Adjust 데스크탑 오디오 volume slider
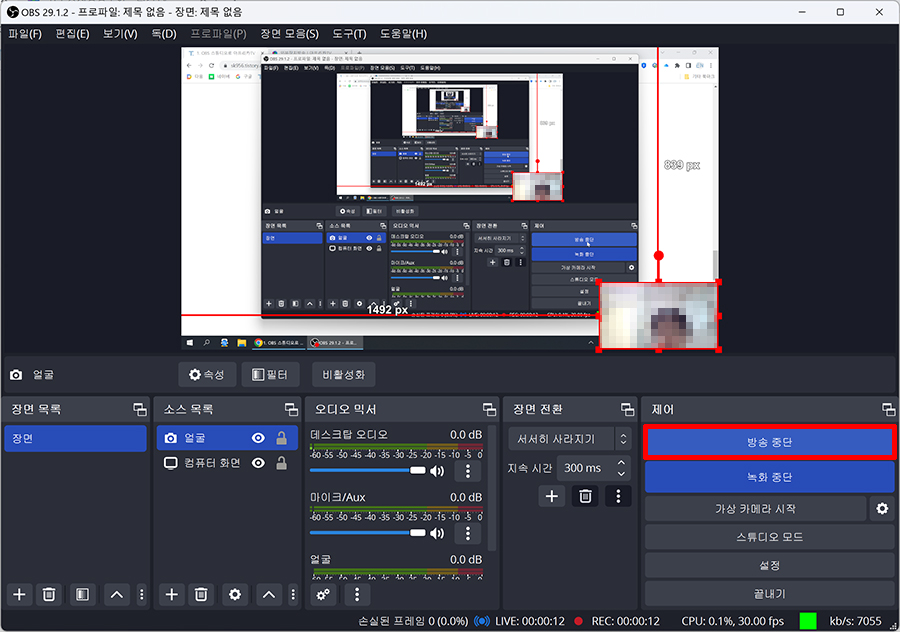900x632 pixels. coord(368,471)
